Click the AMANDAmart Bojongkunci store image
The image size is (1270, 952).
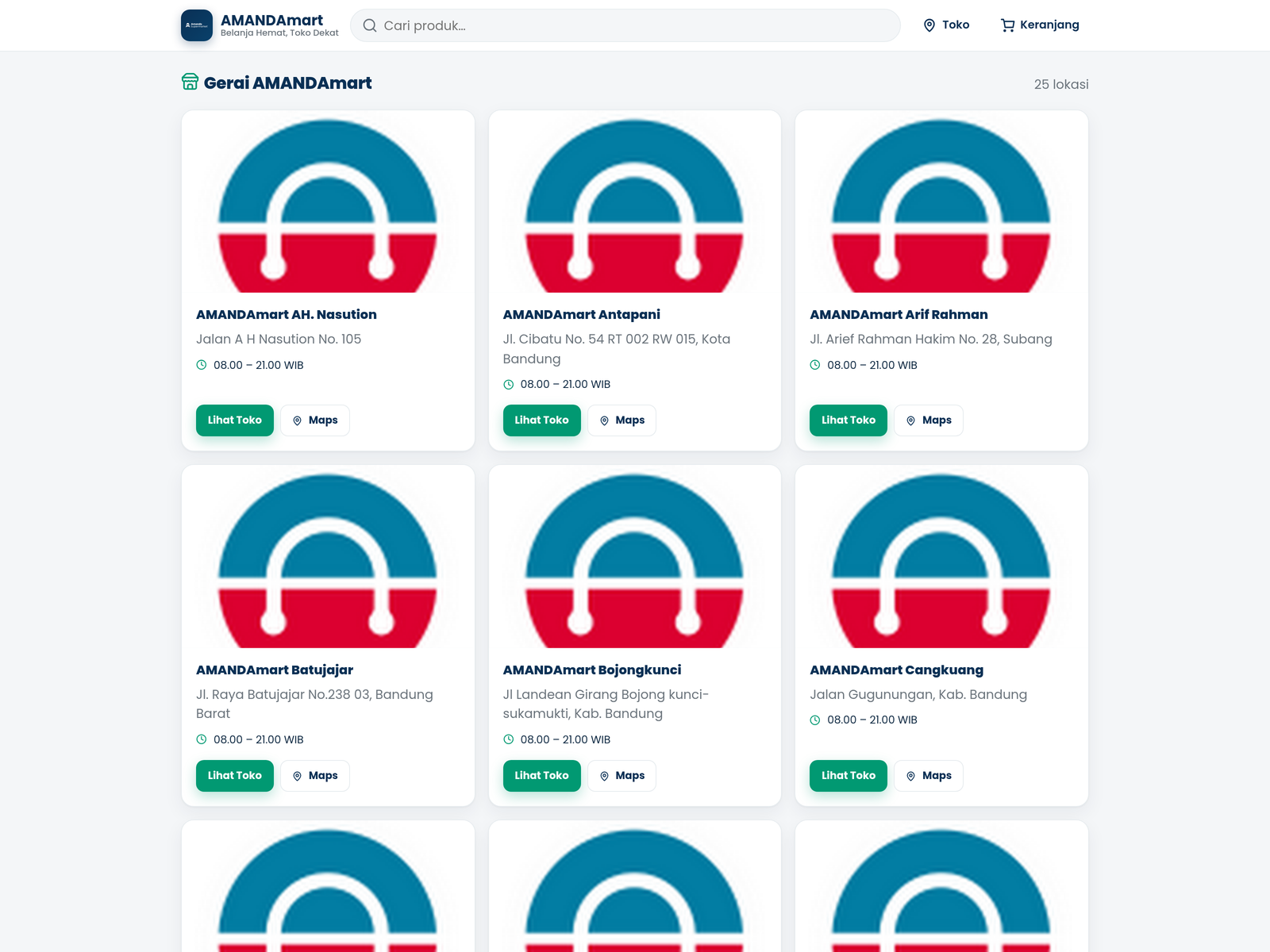click(x=635, y=557)
